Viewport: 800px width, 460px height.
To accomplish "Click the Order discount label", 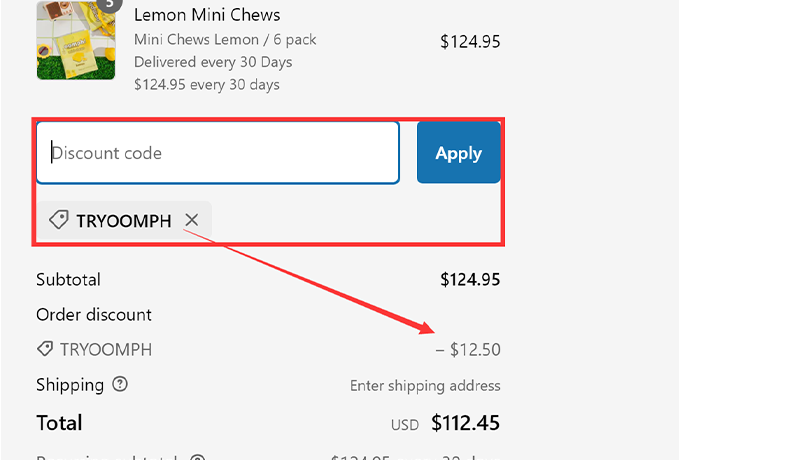I will [94, 315].
